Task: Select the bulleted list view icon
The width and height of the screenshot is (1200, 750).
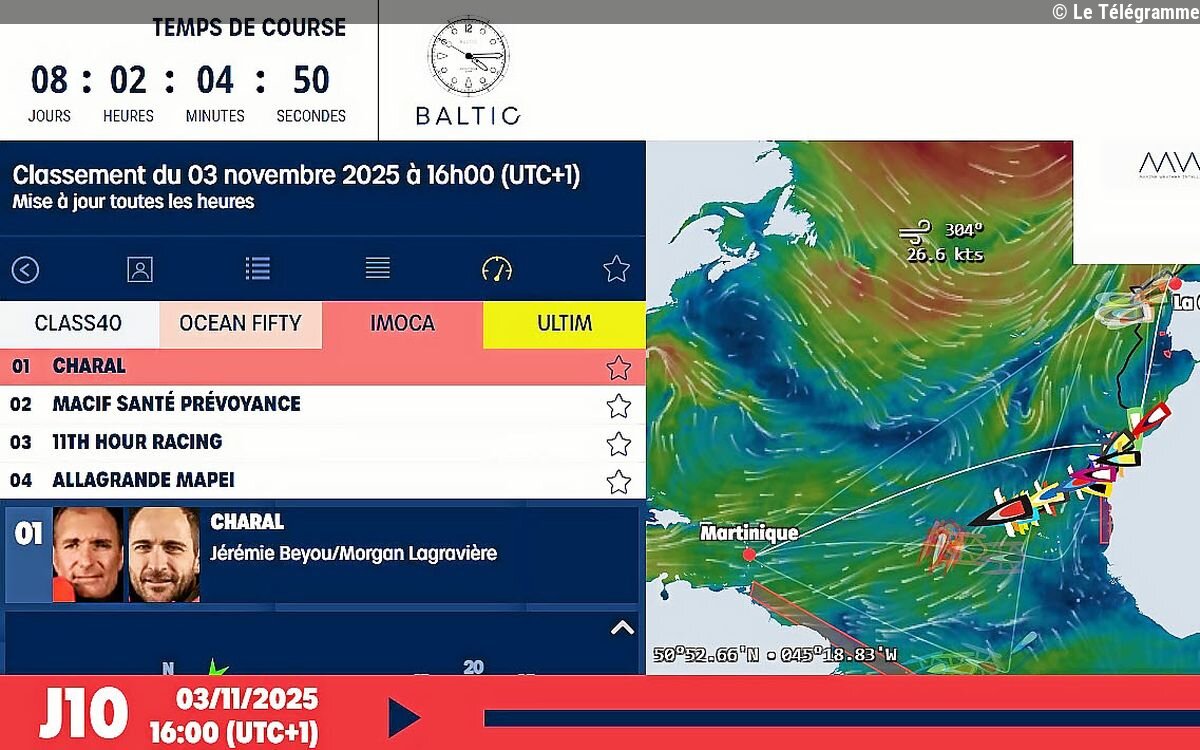Action: pos(258,269)
